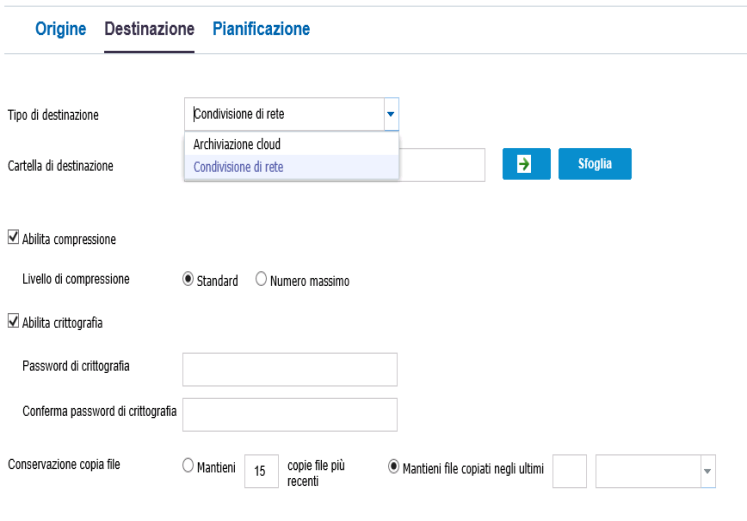Image resolution: width=747 pixels, height=521 pixels.
Task: Uncheck Abilita crittografia
Action: (13, 321)
